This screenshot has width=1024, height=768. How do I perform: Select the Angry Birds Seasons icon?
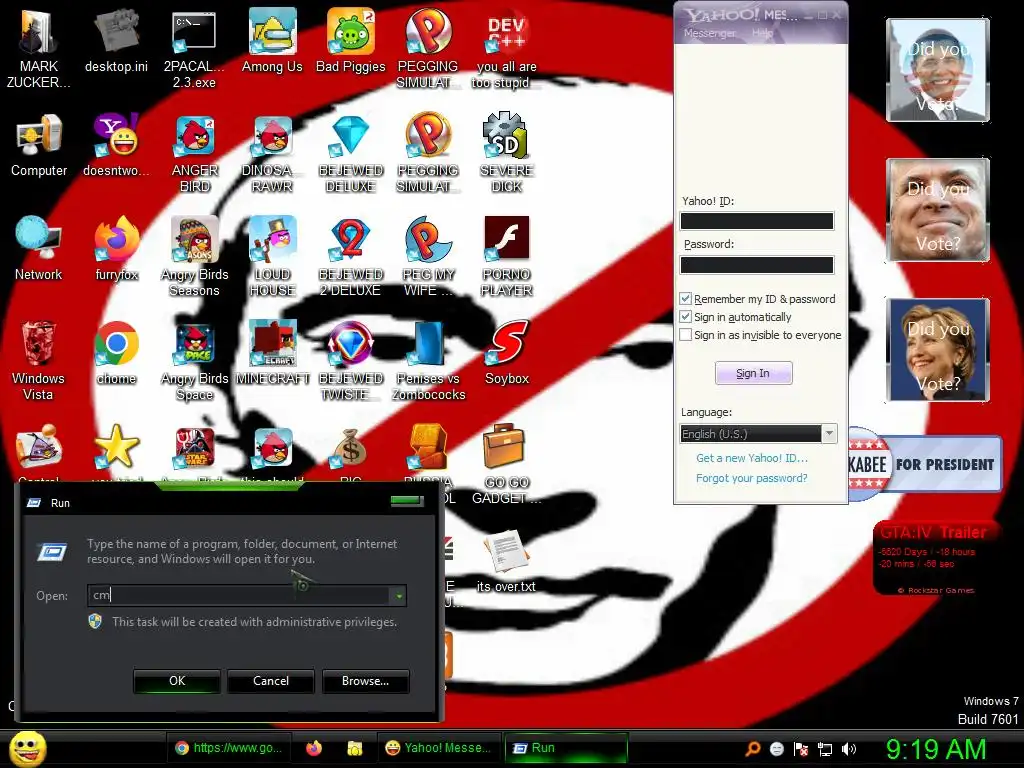click(195, 257)
